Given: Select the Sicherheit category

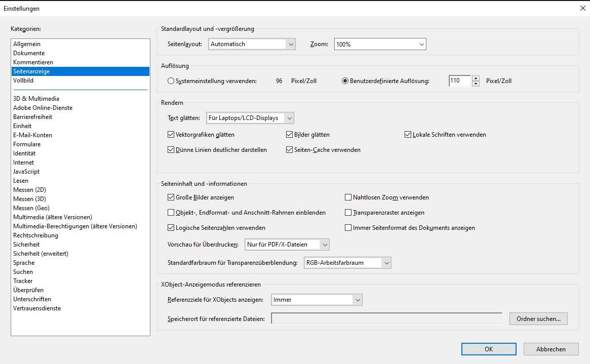Looking at the screenshot, I should pos(26,244).
